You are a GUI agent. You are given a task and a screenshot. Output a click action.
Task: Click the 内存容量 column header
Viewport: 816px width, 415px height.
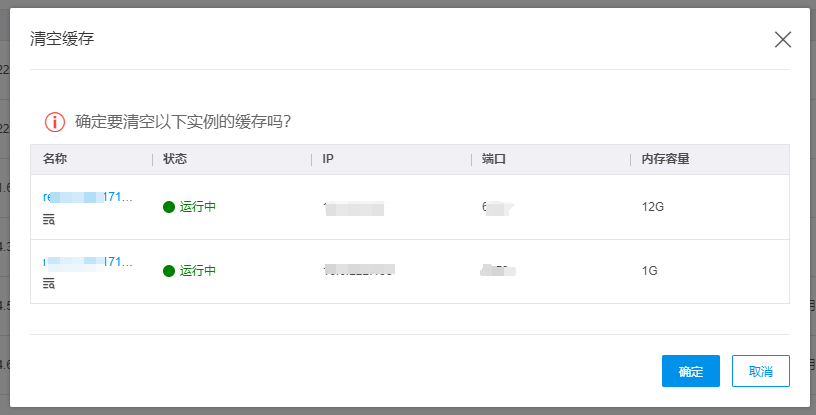(666, 159)
